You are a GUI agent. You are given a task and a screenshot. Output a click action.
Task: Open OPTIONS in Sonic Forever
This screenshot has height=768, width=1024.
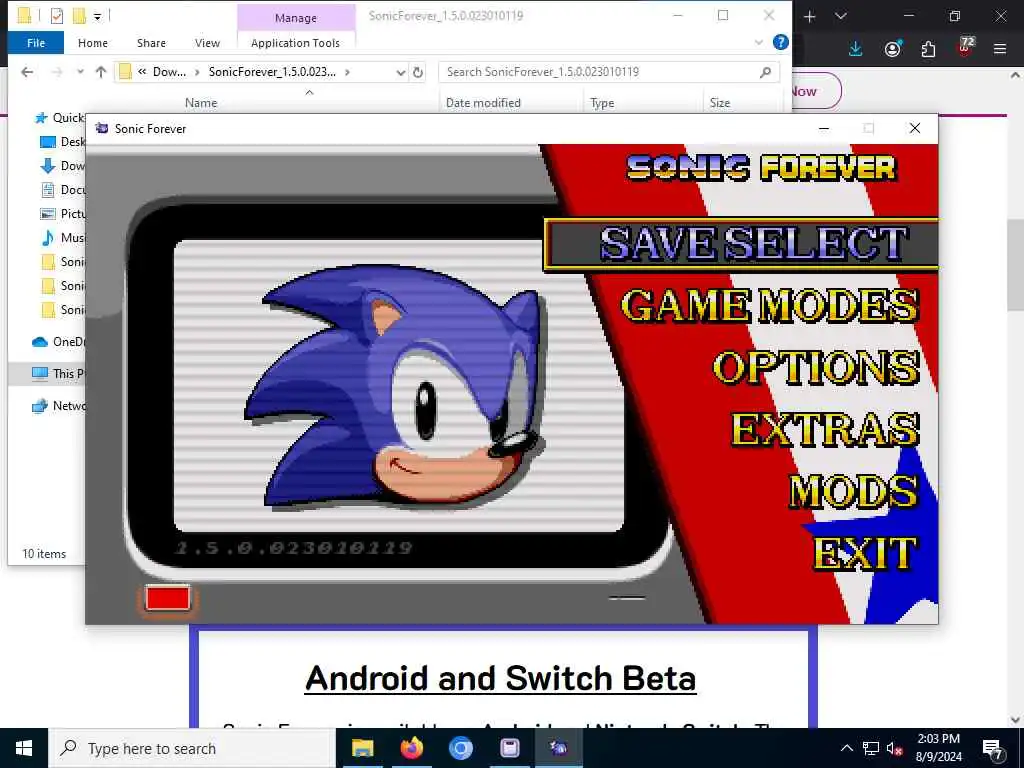(816, 367)
